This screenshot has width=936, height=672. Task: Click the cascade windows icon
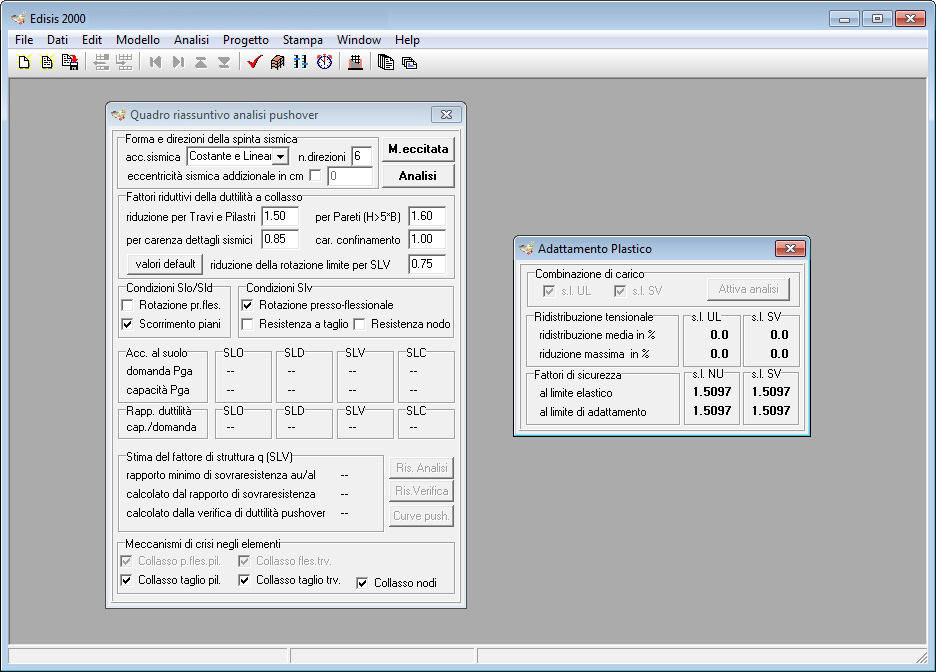(409, 62)
